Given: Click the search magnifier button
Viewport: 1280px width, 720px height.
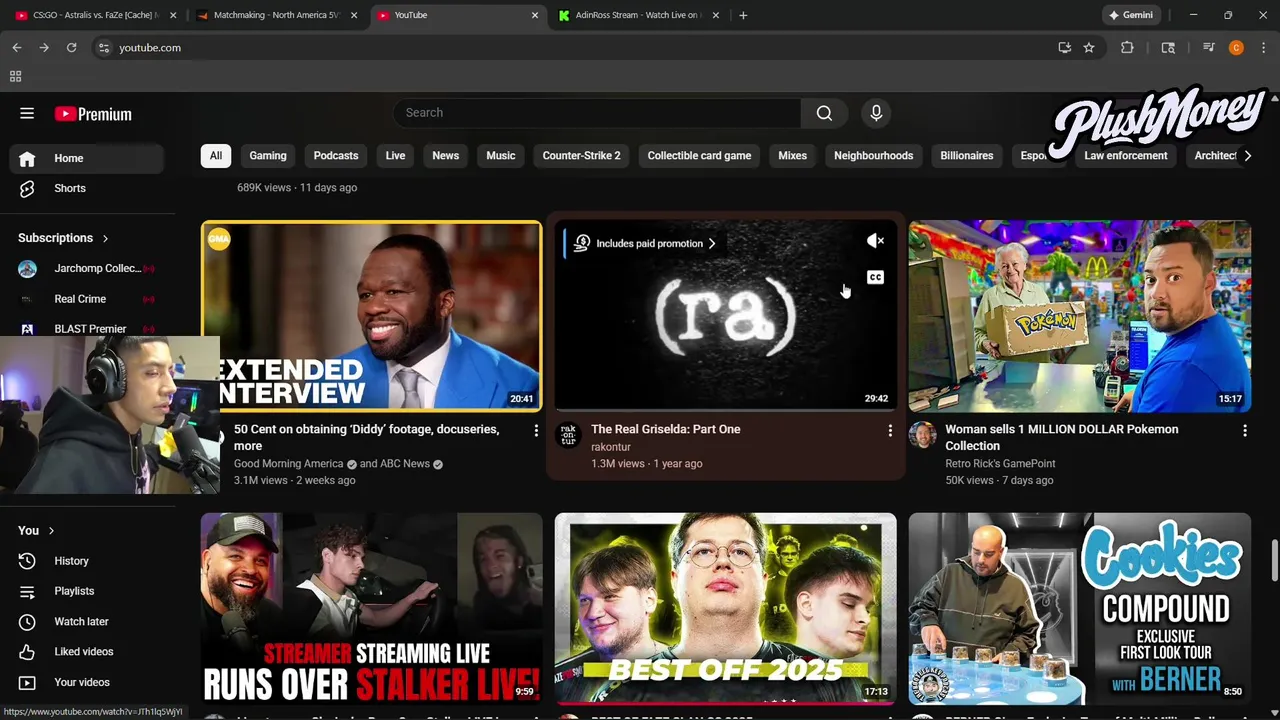Looking at the screenshot, I should point(824,113).
